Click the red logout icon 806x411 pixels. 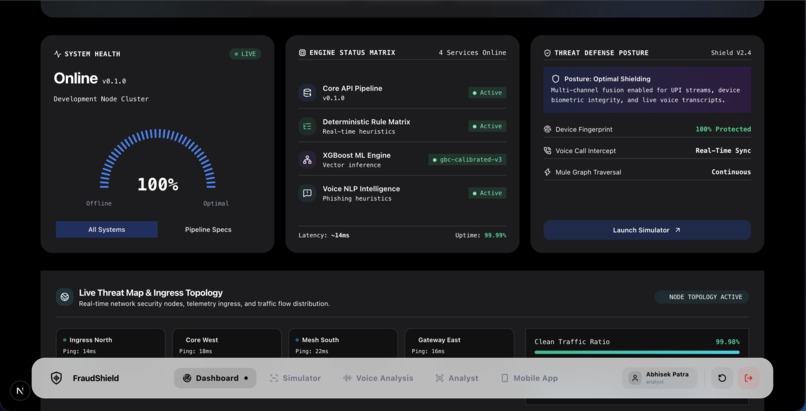pyautogui.click(x=748, y=378)
